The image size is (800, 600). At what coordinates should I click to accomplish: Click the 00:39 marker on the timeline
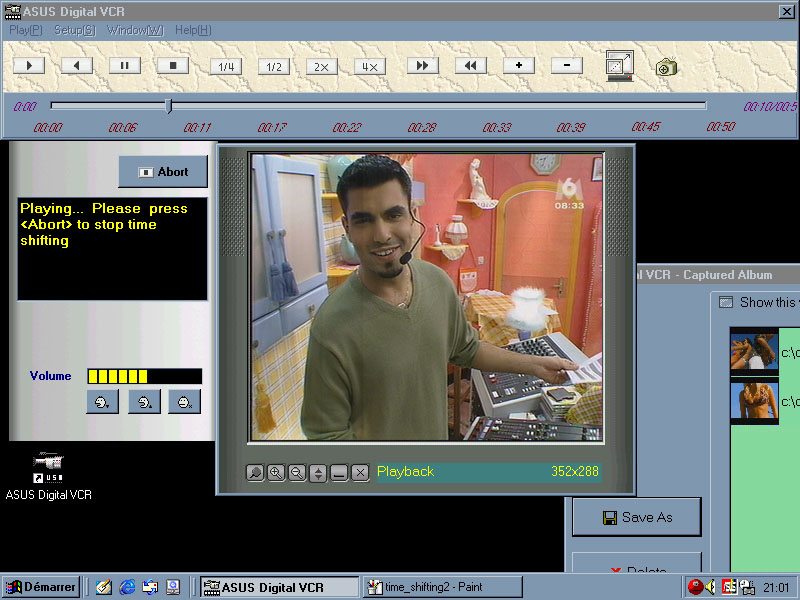pyautogui.click(x=571, y=127)
